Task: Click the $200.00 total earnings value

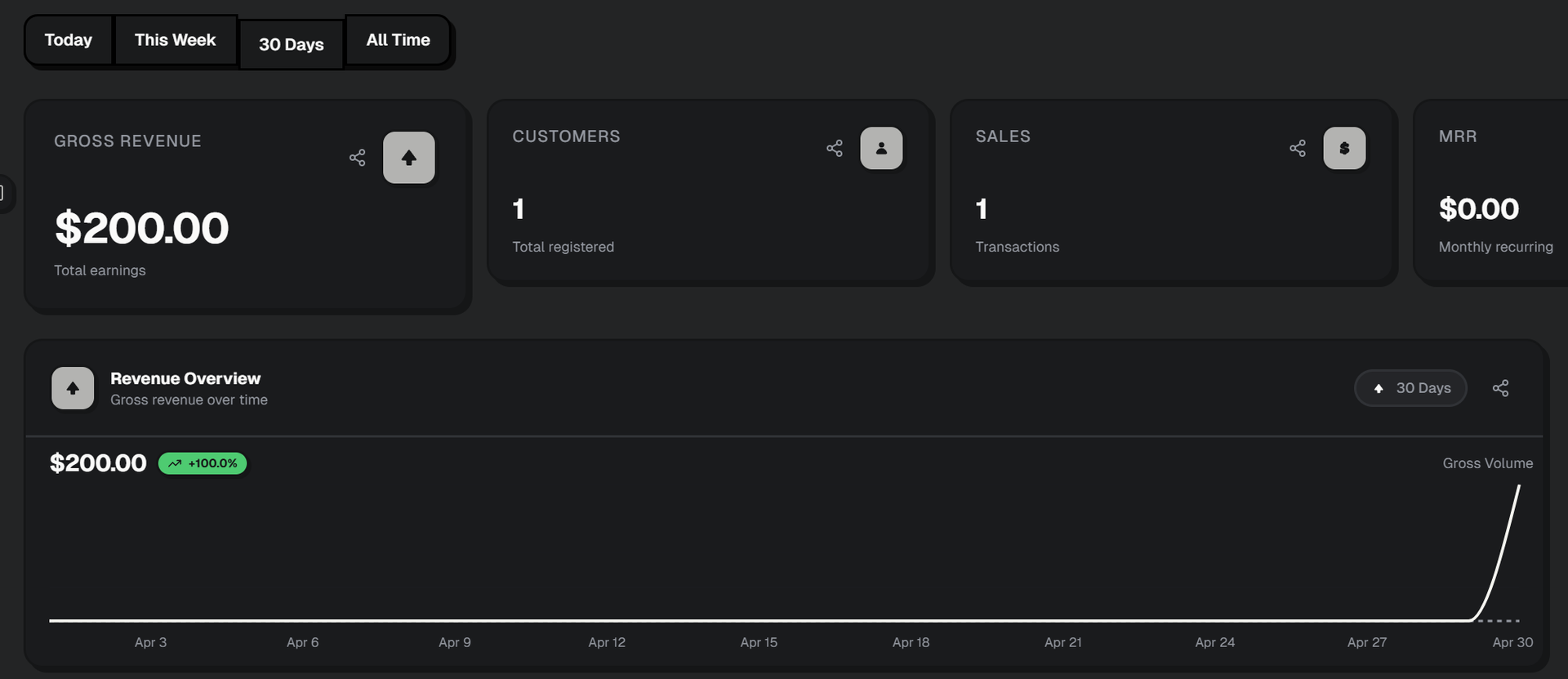Action: click(x=141, y=228)
